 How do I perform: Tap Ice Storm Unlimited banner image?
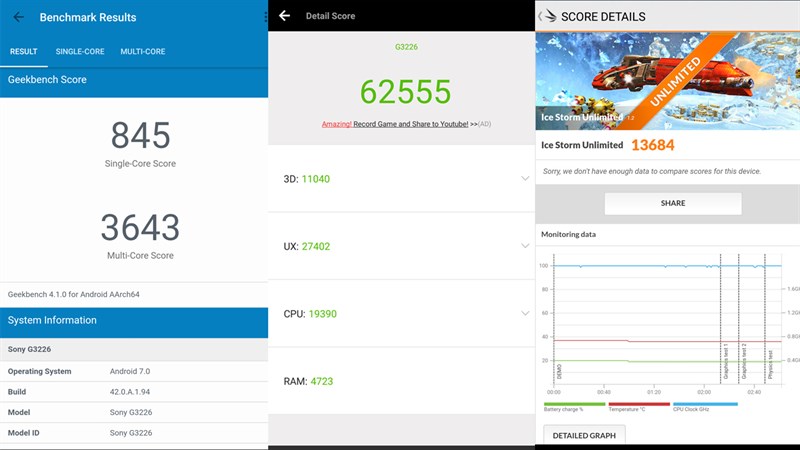click(x=667, y=81)
